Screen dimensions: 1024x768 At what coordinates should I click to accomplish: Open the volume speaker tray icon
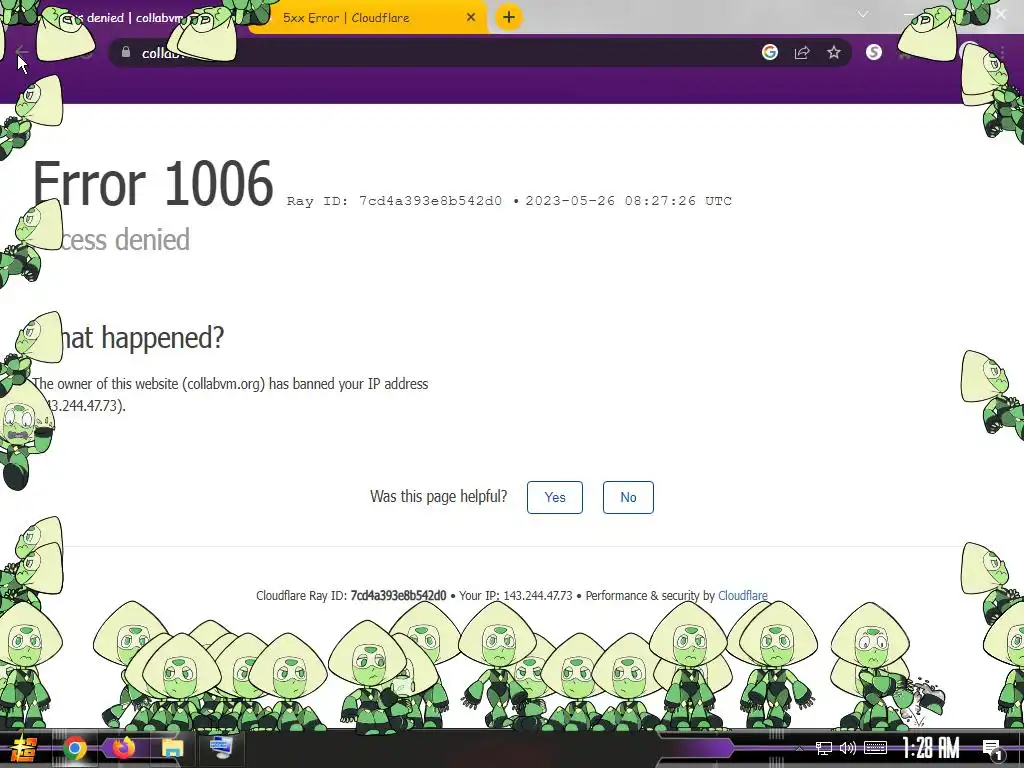[x=848, y=748]
